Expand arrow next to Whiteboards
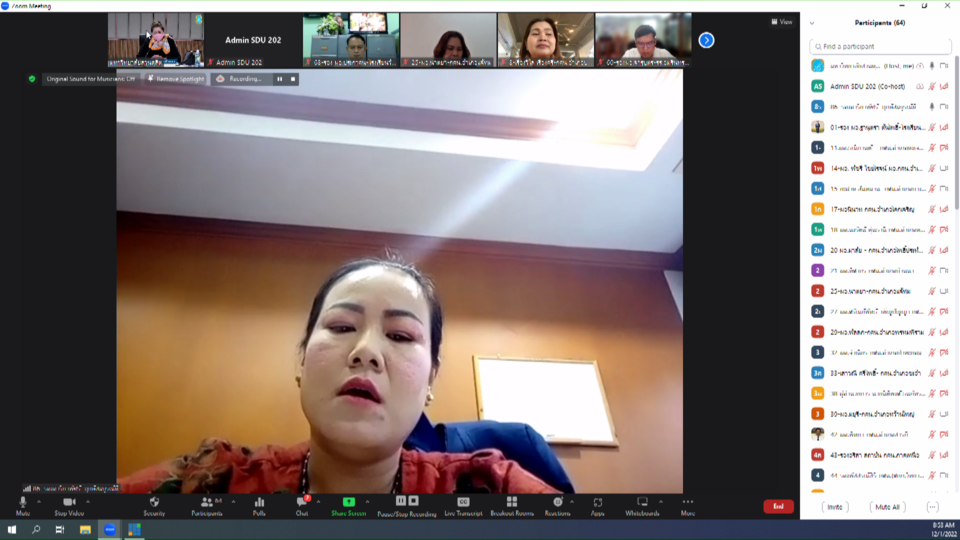This screenshot has width=960, height=540. coord(661,502)
